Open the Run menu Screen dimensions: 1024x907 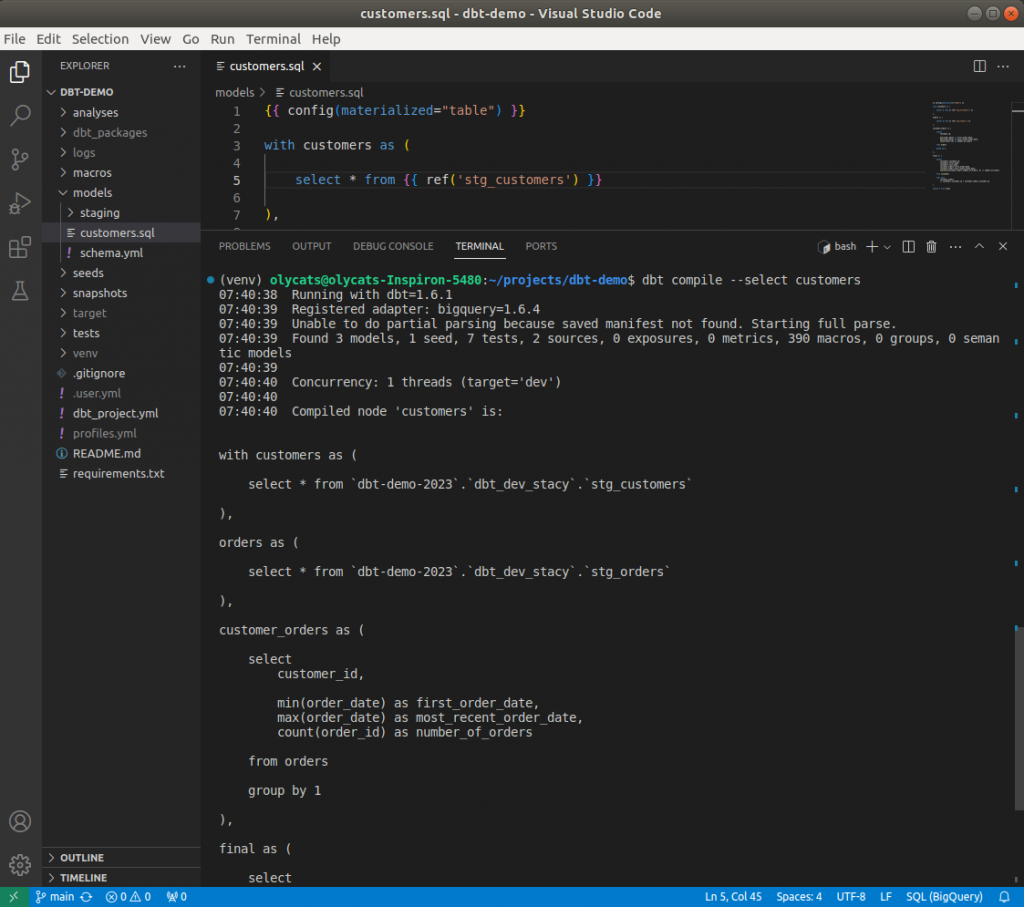(222, 39)
